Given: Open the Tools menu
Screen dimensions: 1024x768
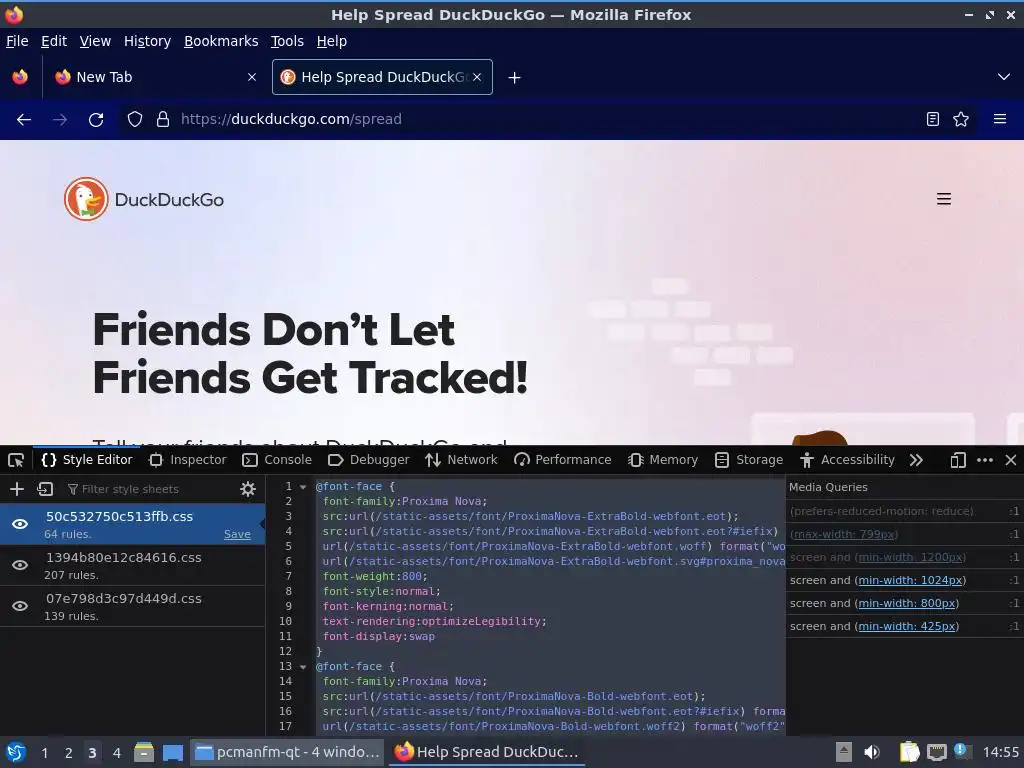Looking at the screenshot, I should (287, 41).
